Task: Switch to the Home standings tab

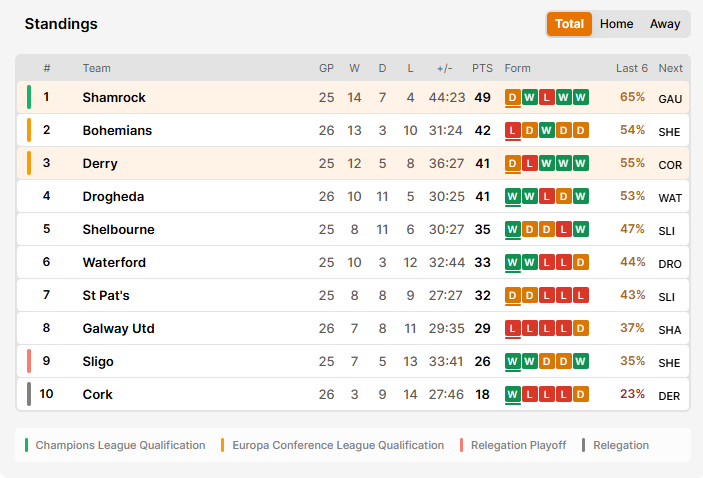Action: coord(616,24)
